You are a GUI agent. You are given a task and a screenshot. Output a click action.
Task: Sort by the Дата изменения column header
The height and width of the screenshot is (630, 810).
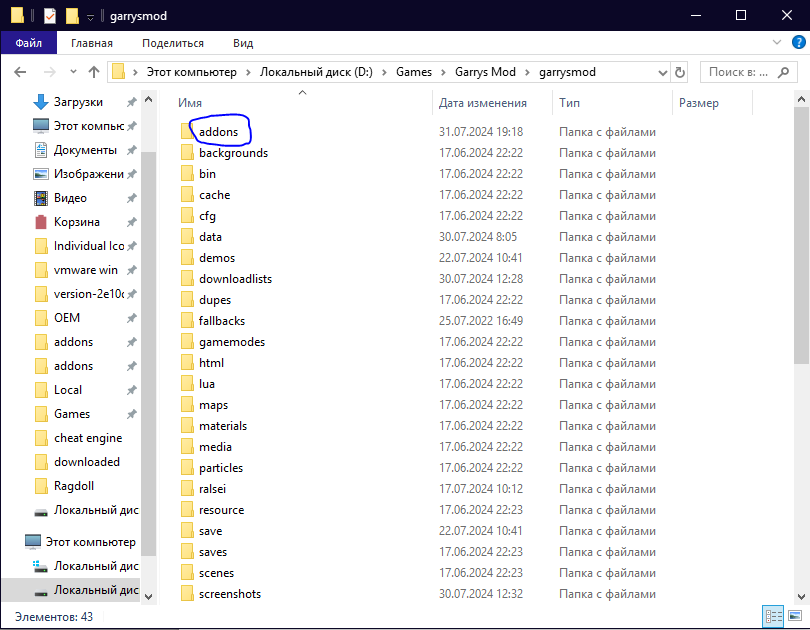(x=483, y=103)
